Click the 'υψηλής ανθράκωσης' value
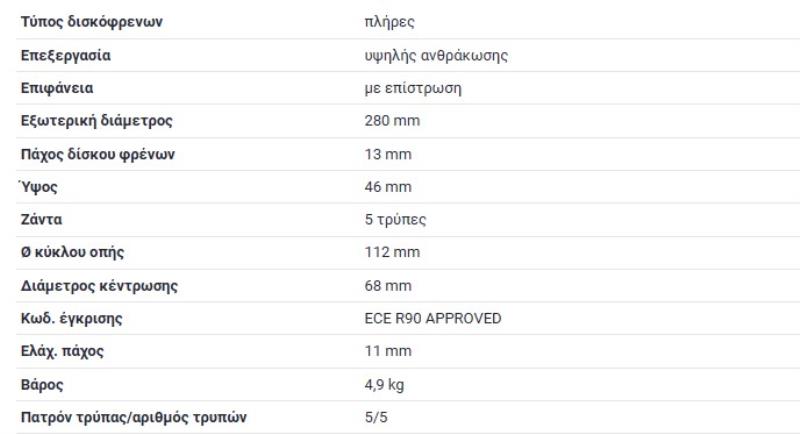This screenshot has height=434, width=800. pyautogui.click(x=438, y=56)
